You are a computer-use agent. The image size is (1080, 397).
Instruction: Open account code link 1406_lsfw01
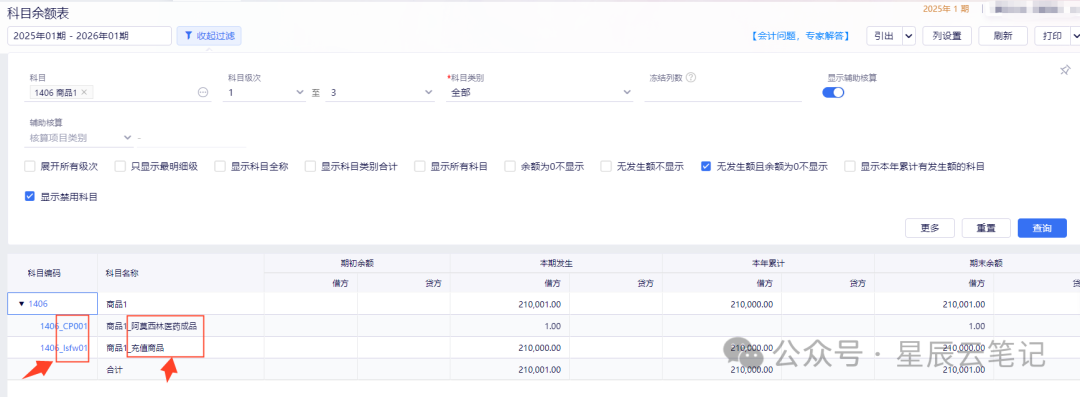click(63, 348)
